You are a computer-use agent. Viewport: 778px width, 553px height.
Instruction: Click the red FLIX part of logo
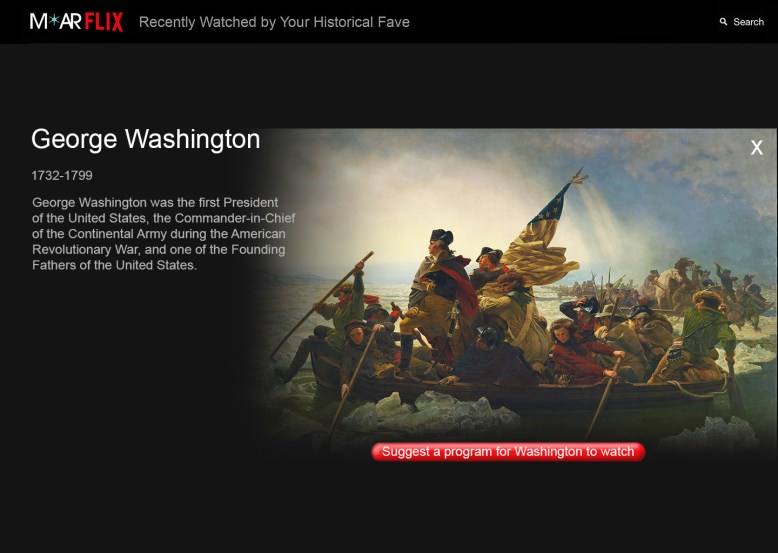pyautogui.click(x=104, y=22)
